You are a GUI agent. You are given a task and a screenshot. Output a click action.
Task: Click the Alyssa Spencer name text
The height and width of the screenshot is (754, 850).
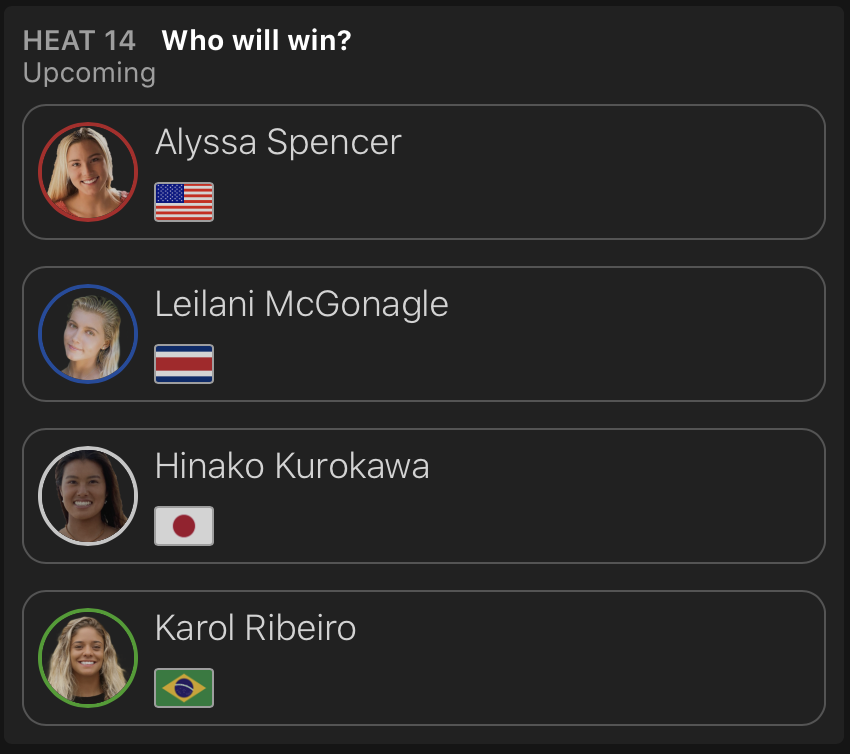(x=278, y=143)
